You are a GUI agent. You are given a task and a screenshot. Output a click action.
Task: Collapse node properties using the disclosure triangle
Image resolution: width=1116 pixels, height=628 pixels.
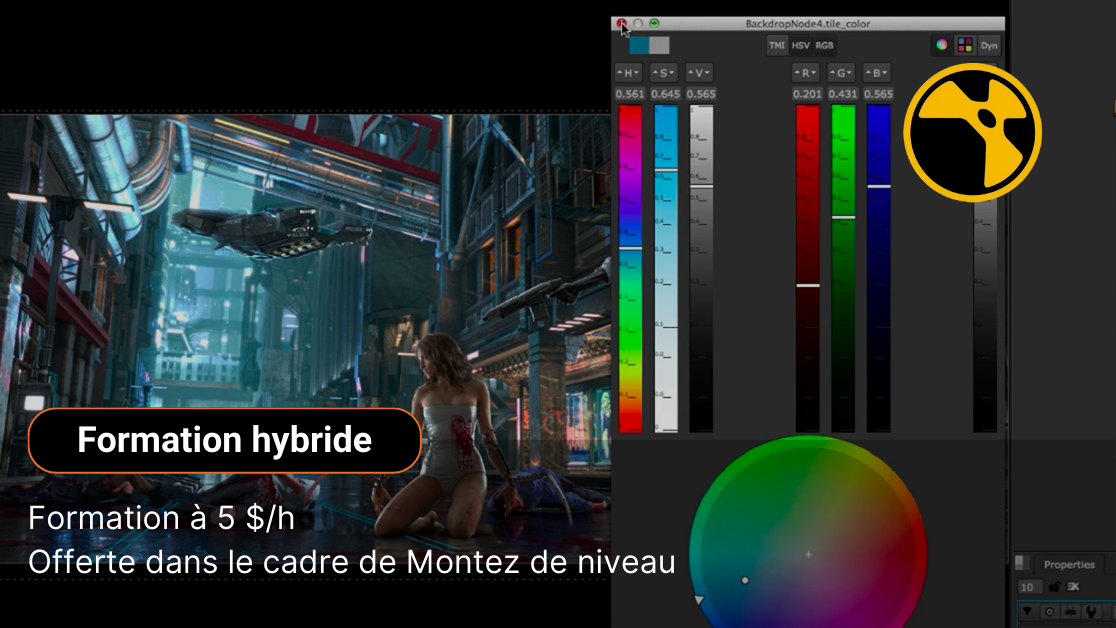(1027, 612)
